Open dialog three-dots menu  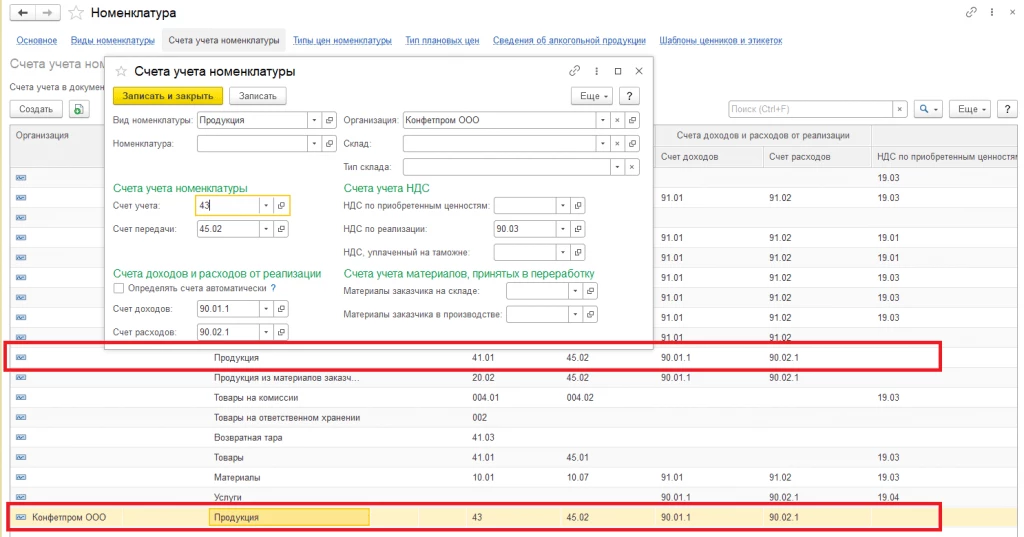point(596,71)
